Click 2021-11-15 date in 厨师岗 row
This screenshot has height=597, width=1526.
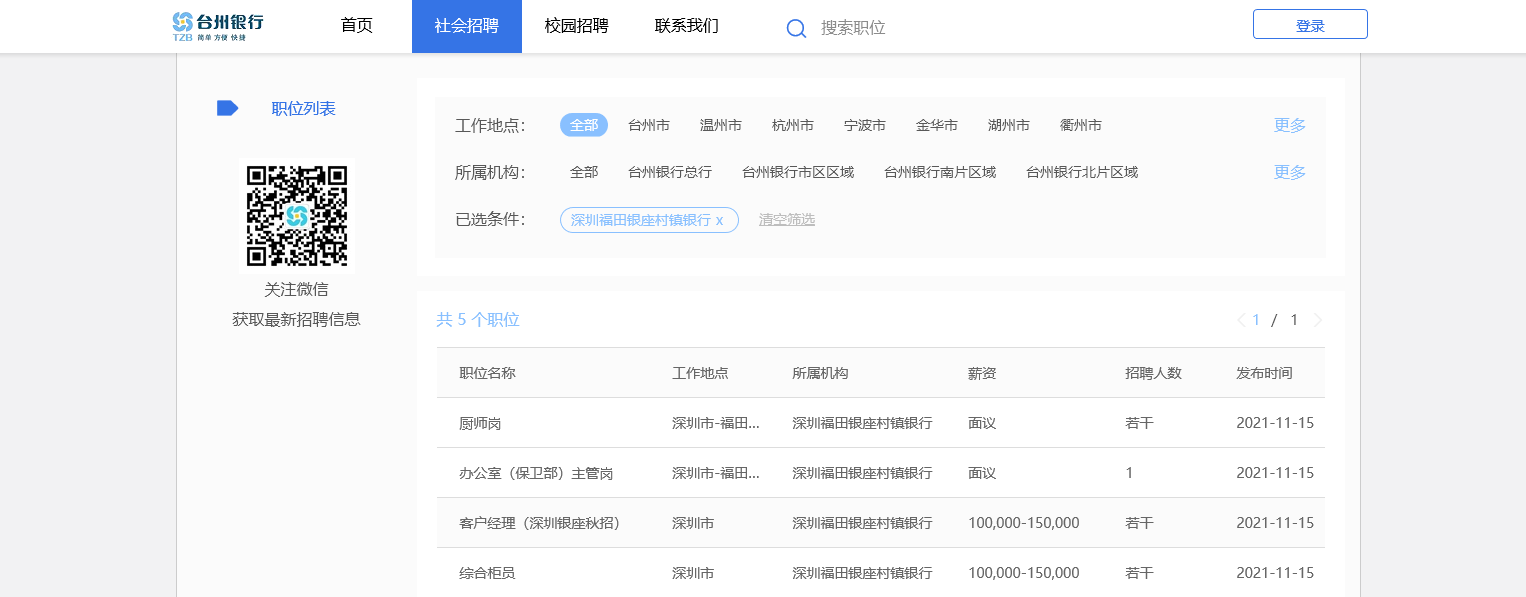click(x=1275, y=423)
